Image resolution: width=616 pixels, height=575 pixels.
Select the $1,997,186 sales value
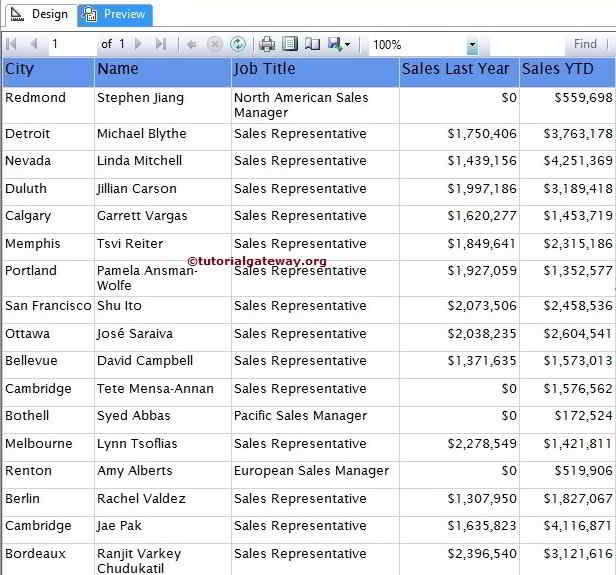(x=459, y=192)
